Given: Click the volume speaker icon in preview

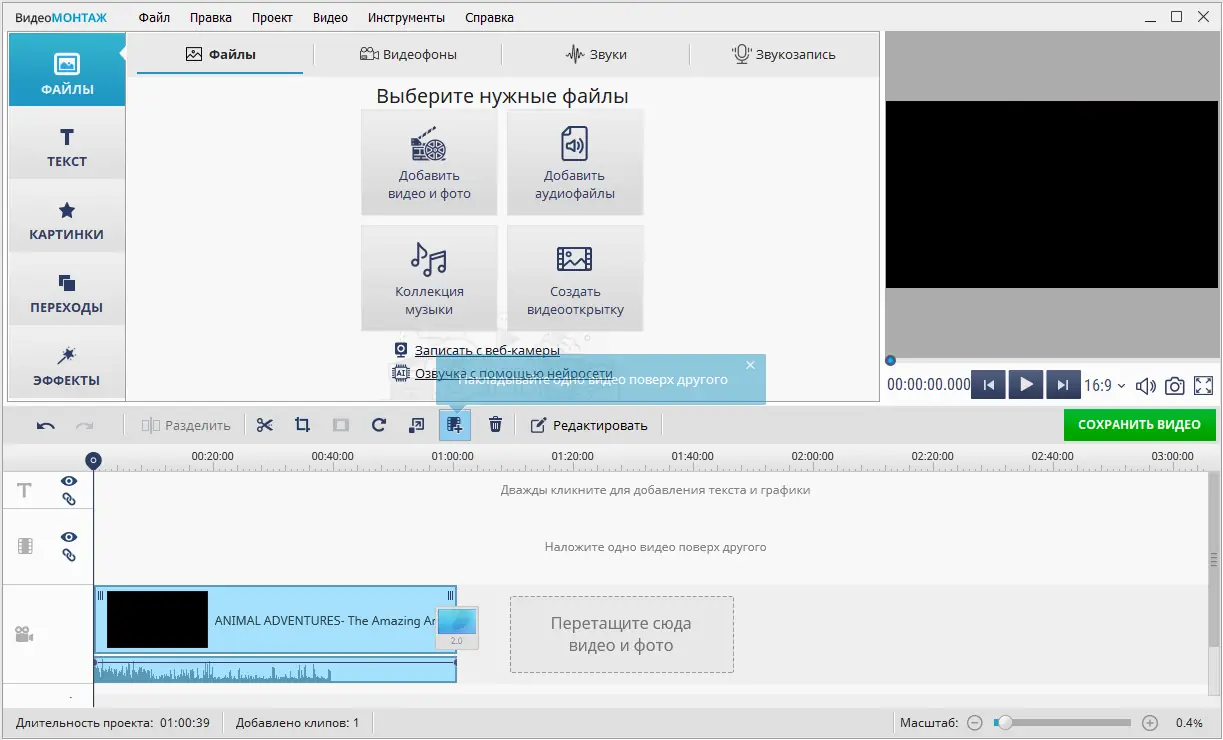Looking at the screenshot, I should coord(1146,385).
